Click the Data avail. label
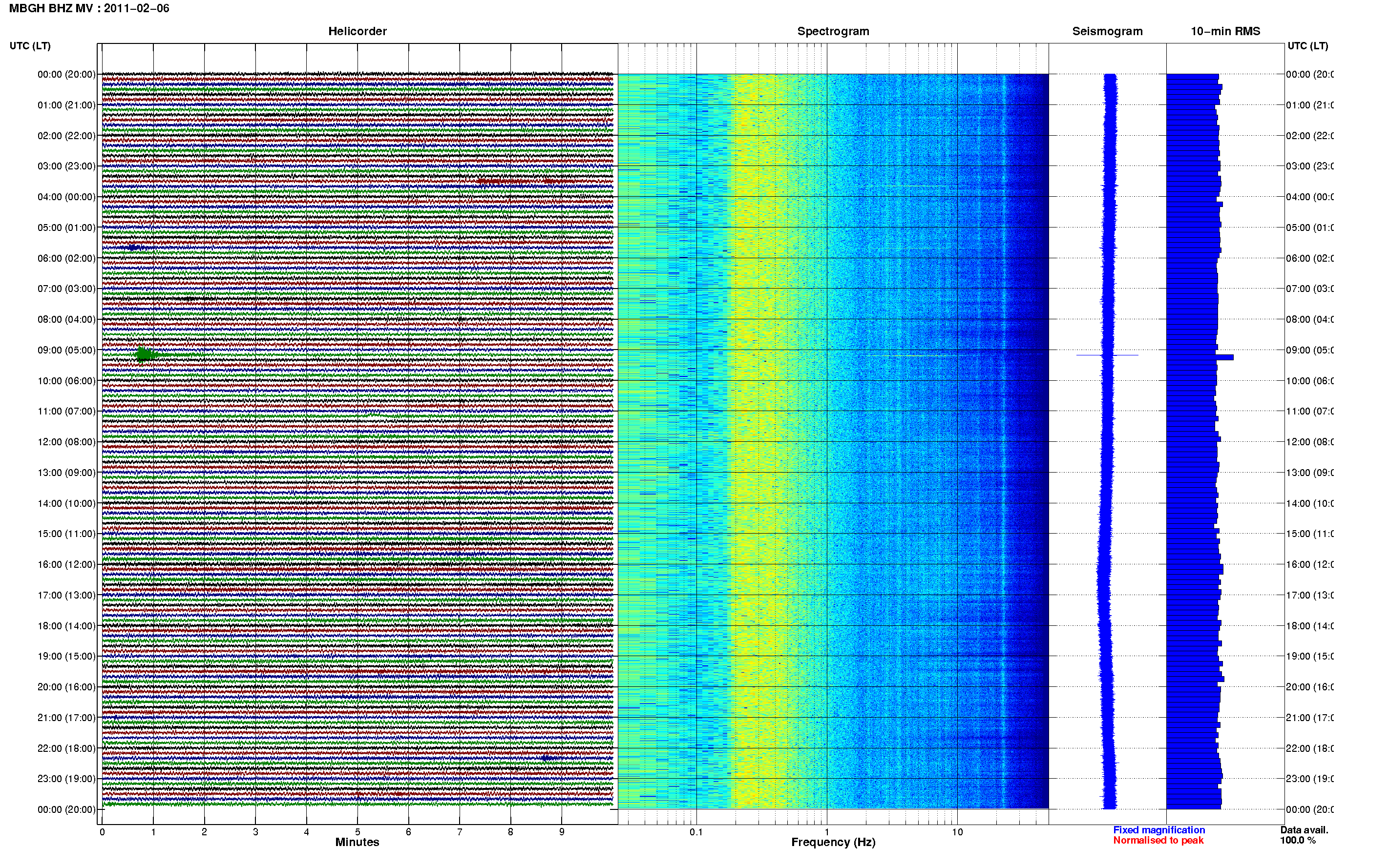Viewport: 1389px width, 868px height. (1304, 830)
